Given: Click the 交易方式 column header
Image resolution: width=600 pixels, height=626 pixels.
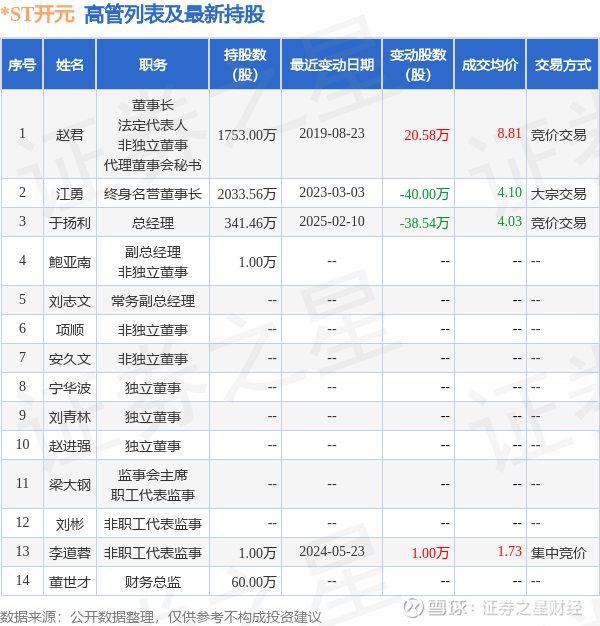Looking at the screenshot, I should point(563,64).
